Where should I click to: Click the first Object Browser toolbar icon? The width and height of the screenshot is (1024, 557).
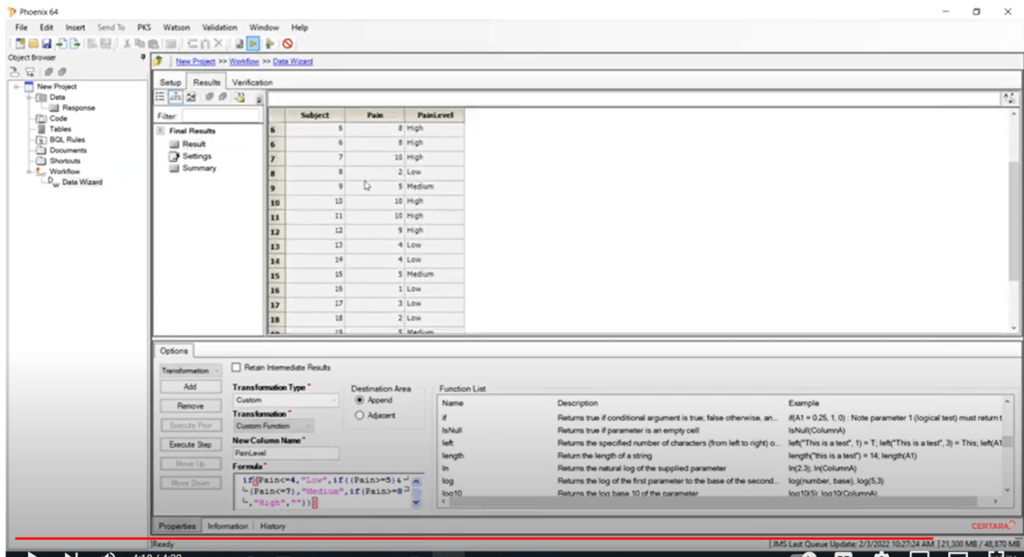(x=14, y=72)
